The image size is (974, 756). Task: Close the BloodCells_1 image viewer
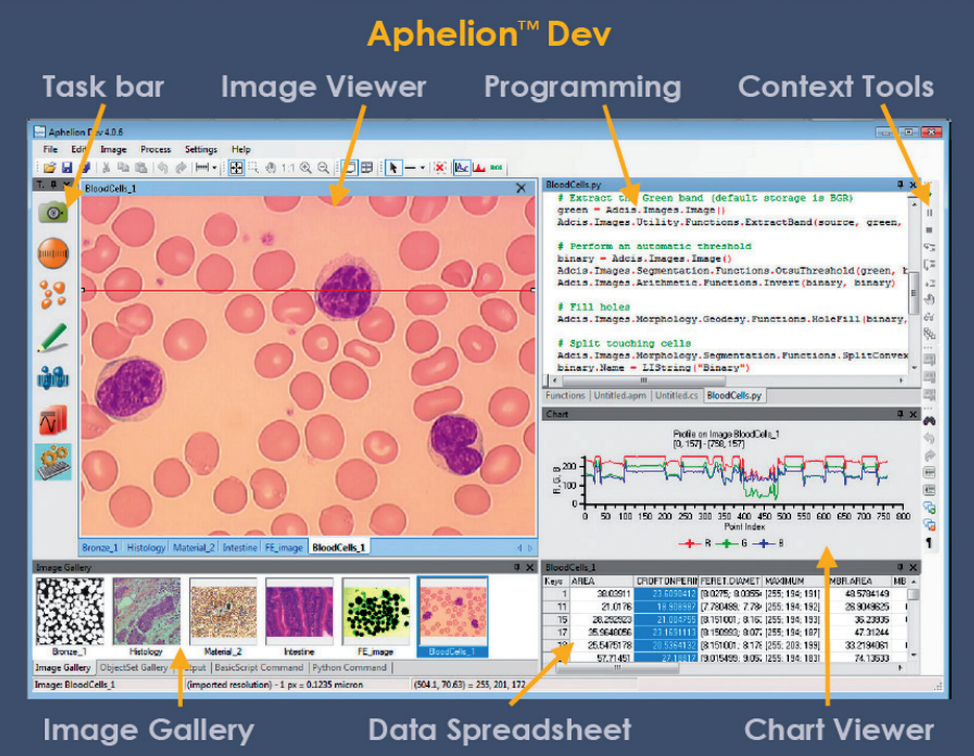point(521,188)
